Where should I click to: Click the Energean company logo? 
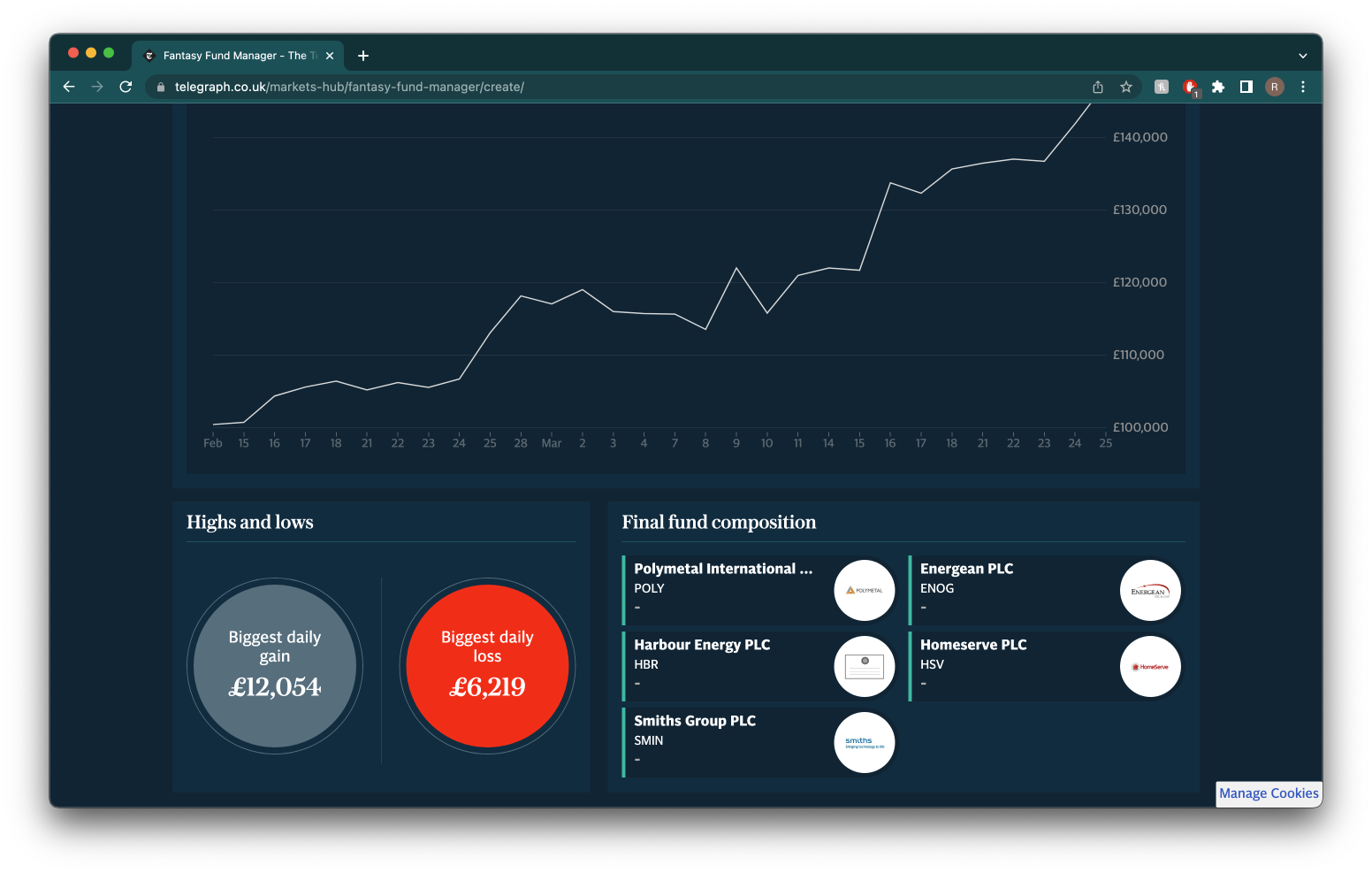1151,590
